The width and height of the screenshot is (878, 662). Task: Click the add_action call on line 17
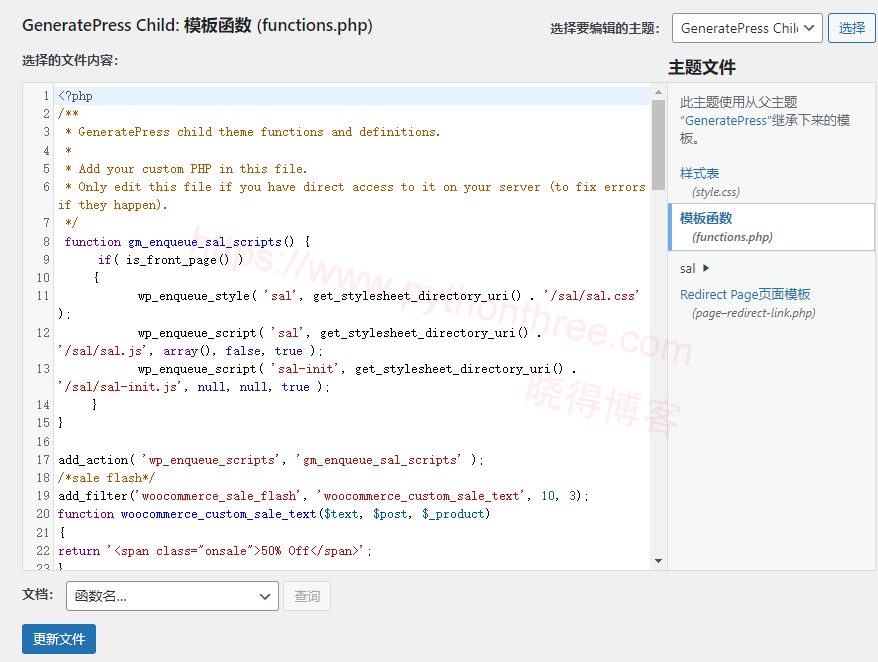coord(93,460)
